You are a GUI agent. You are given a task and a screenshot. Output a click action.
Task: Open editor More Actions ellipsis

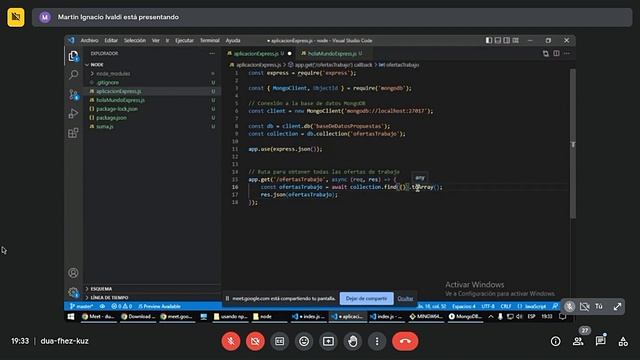567,53
